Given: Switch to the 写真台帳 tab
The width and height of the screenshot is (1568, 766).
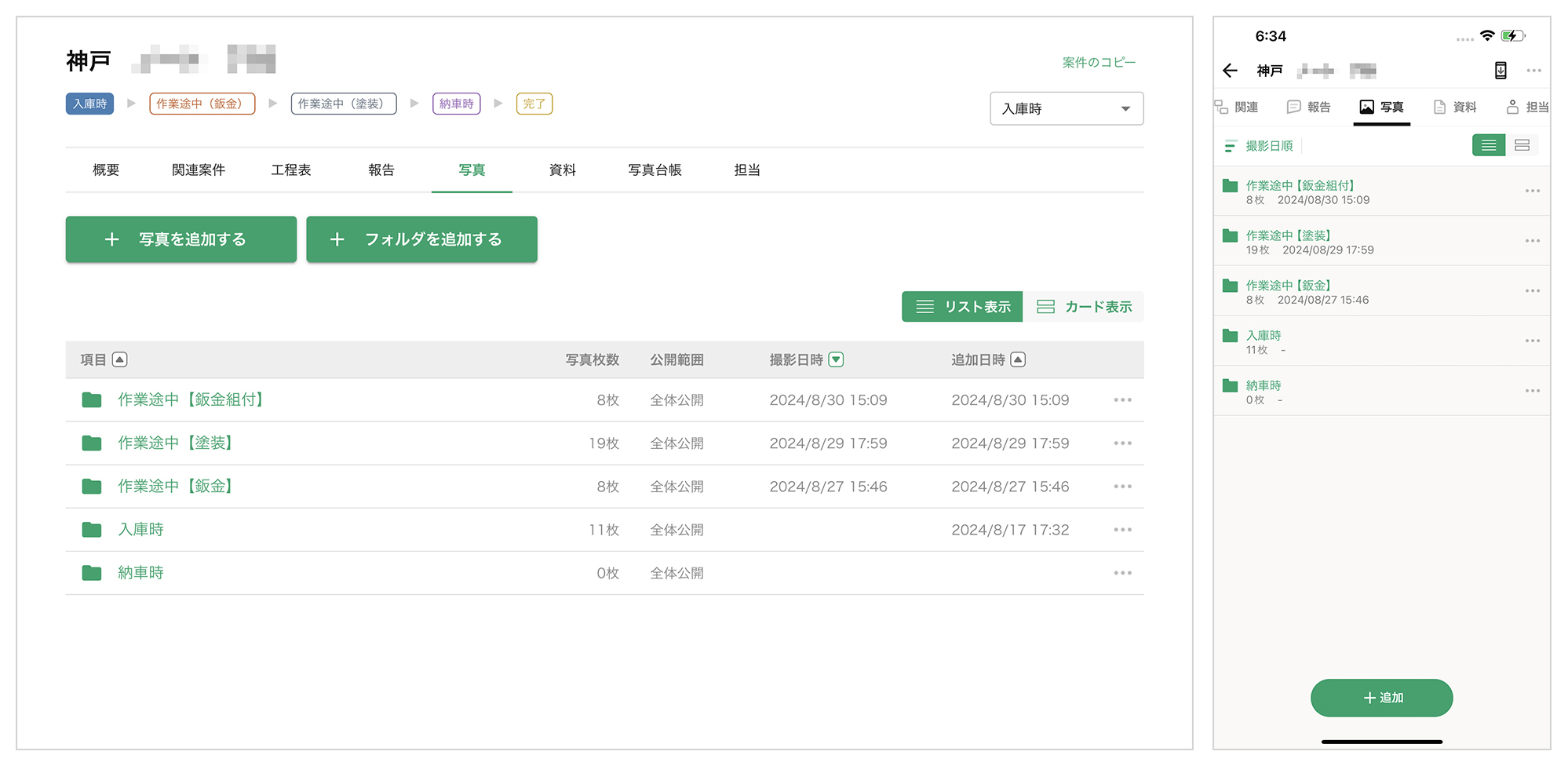Looking at the screenshot, I should (x=655, y=170).
